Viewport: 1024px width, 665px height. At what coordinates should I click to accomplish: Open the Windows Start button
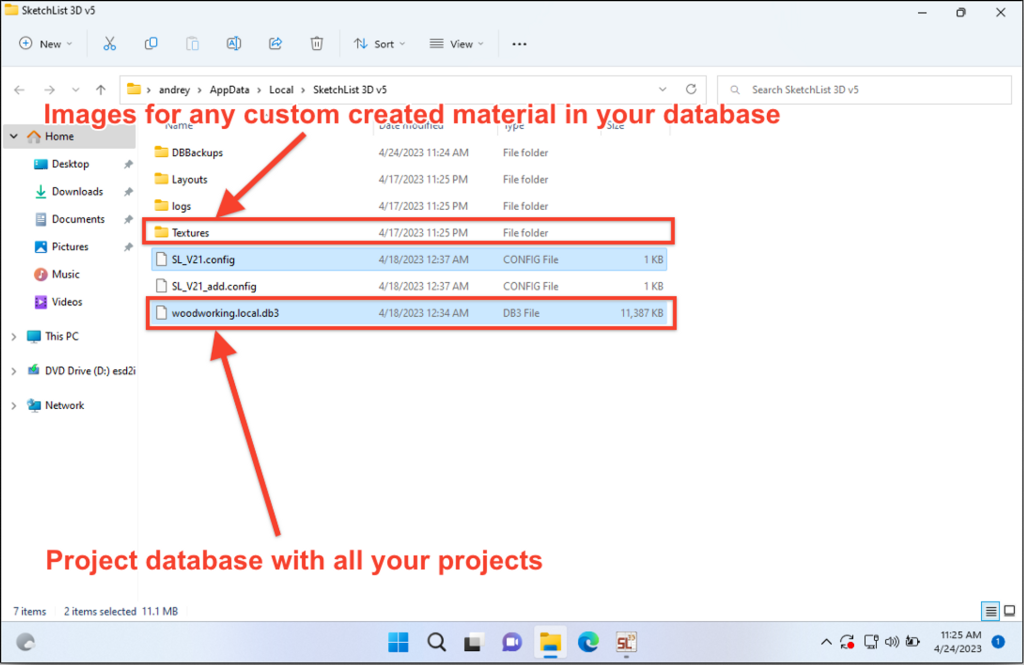pyautogui.click(x=398, y=642)
